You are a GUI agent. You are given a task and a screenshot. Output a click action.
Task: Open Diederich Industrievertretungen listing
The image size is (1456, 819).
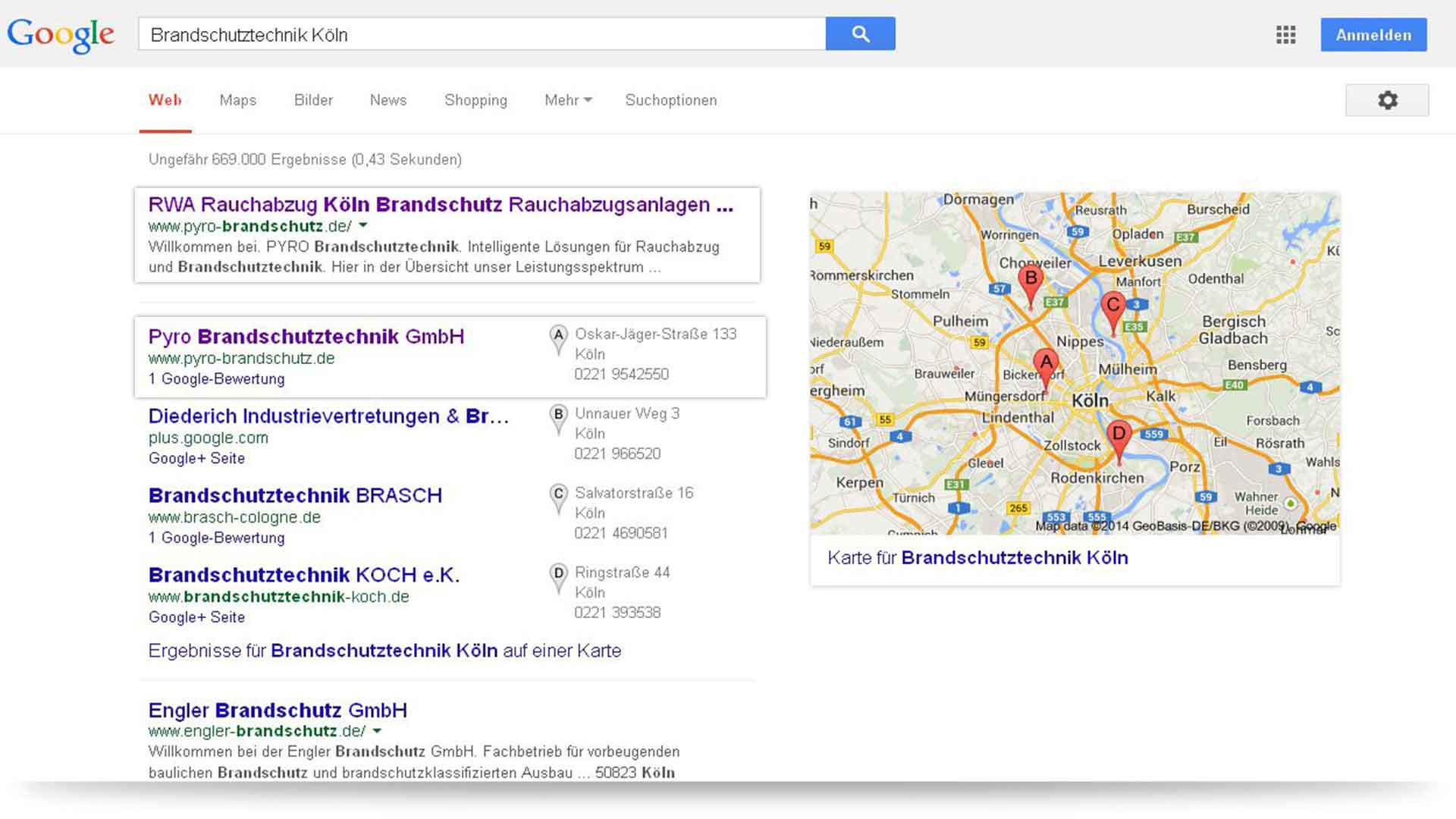point(328,416)
